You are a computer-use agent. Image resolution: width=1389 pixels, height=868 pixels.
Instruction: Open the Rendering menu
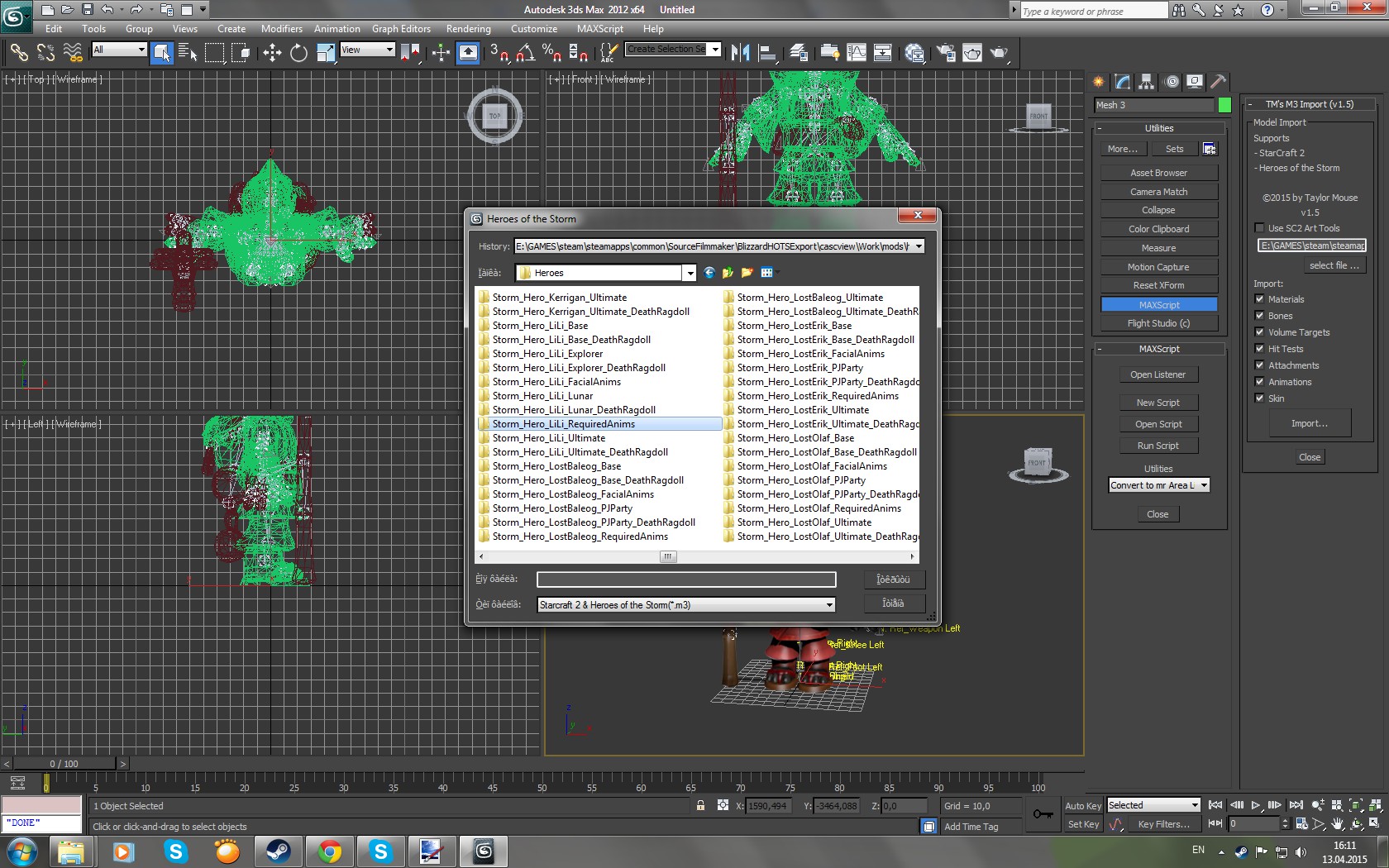(x=468, y=29)
